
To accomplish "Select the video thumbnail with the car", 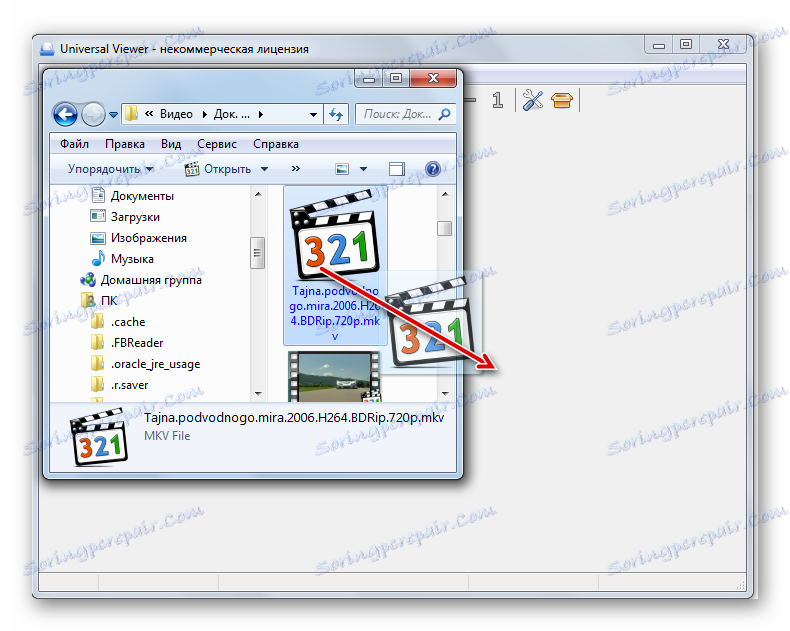I will tap(335, 376).
